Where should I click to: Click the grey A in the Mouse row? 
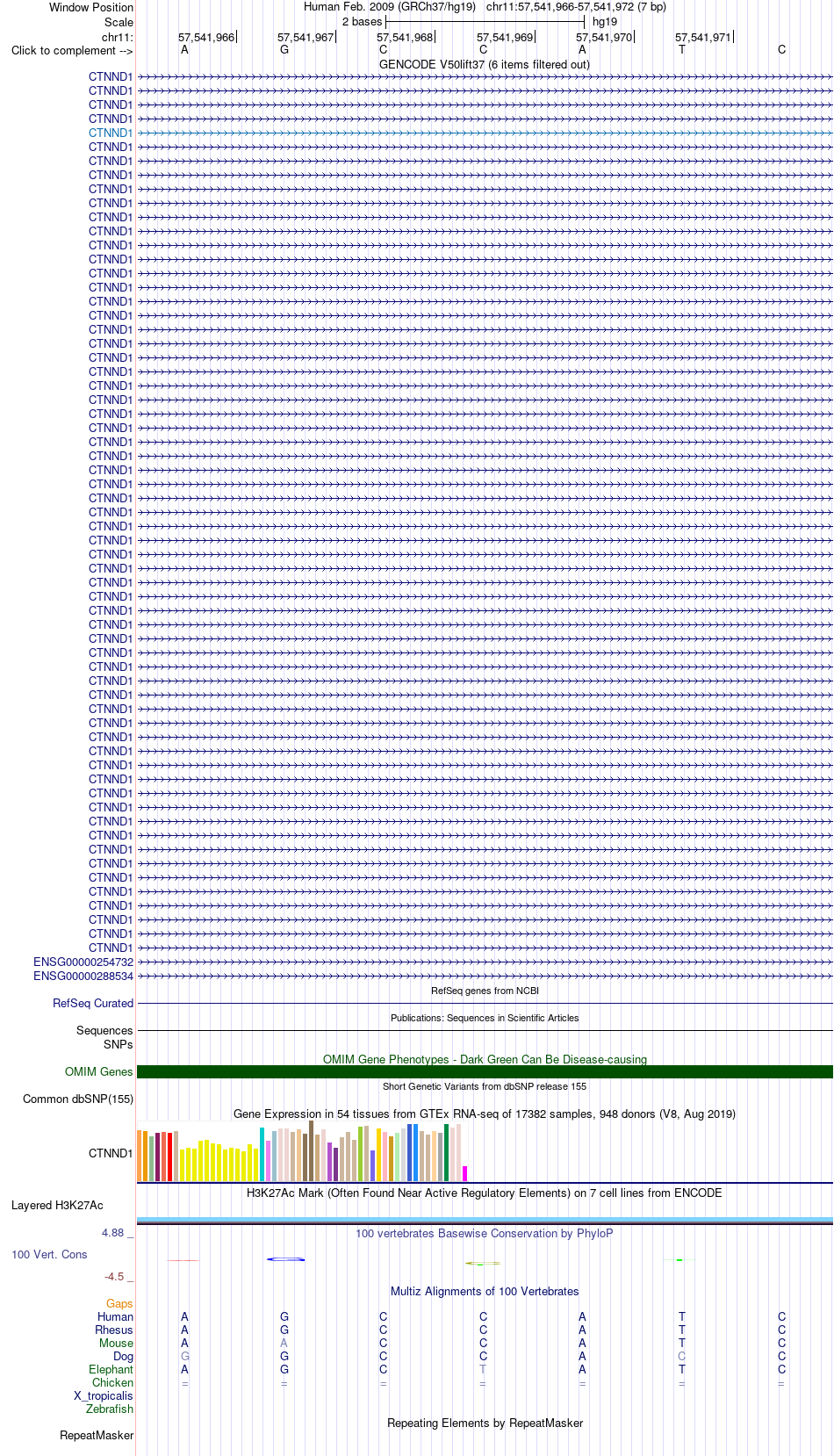point(284,1343)
